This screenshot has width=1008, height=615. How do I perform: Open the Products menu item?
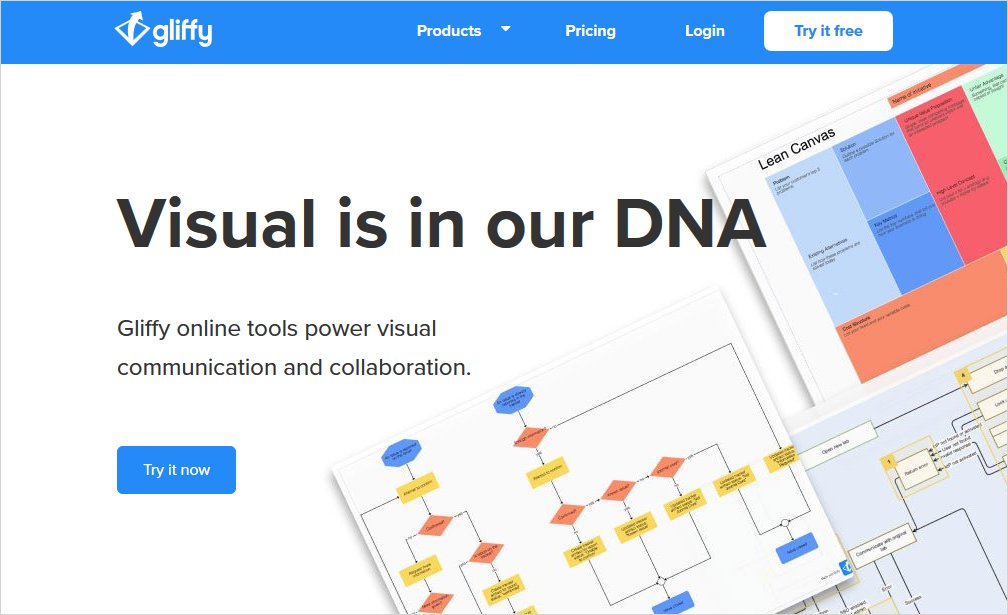tap(448, 31)
